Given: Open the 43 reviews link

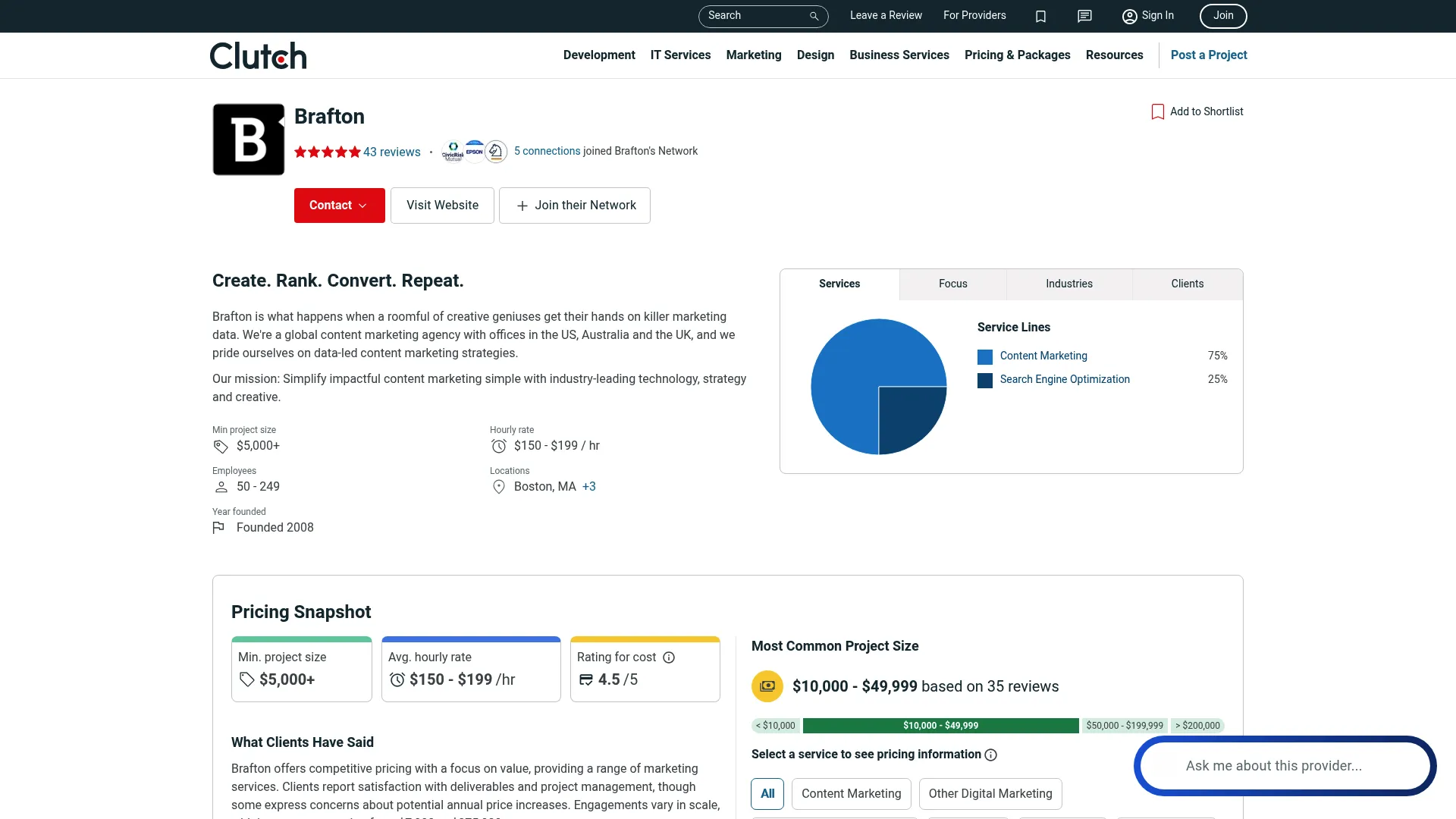Looking at the screenshot, I should click(x=391, y=152).
